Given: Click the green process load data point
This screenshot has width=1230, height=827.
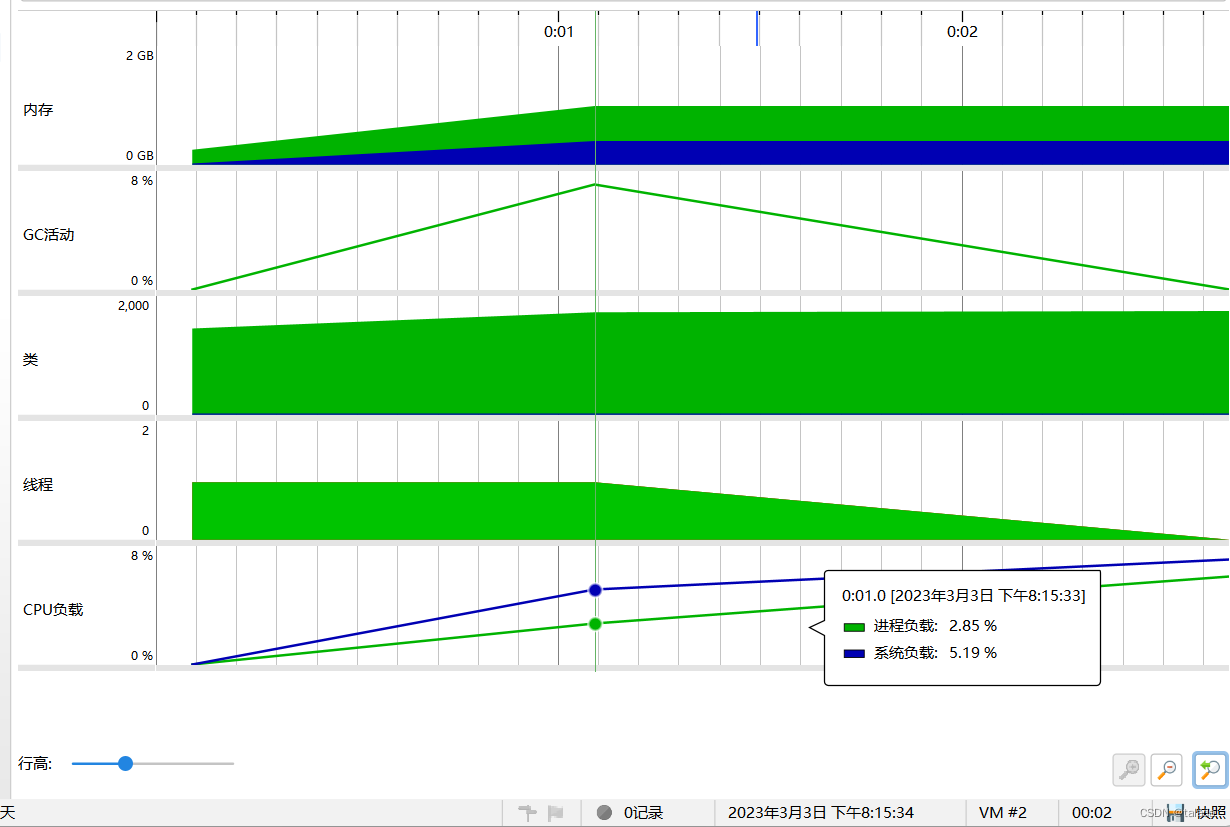Looking at the screenshot, I should click(x=595, y=624).
